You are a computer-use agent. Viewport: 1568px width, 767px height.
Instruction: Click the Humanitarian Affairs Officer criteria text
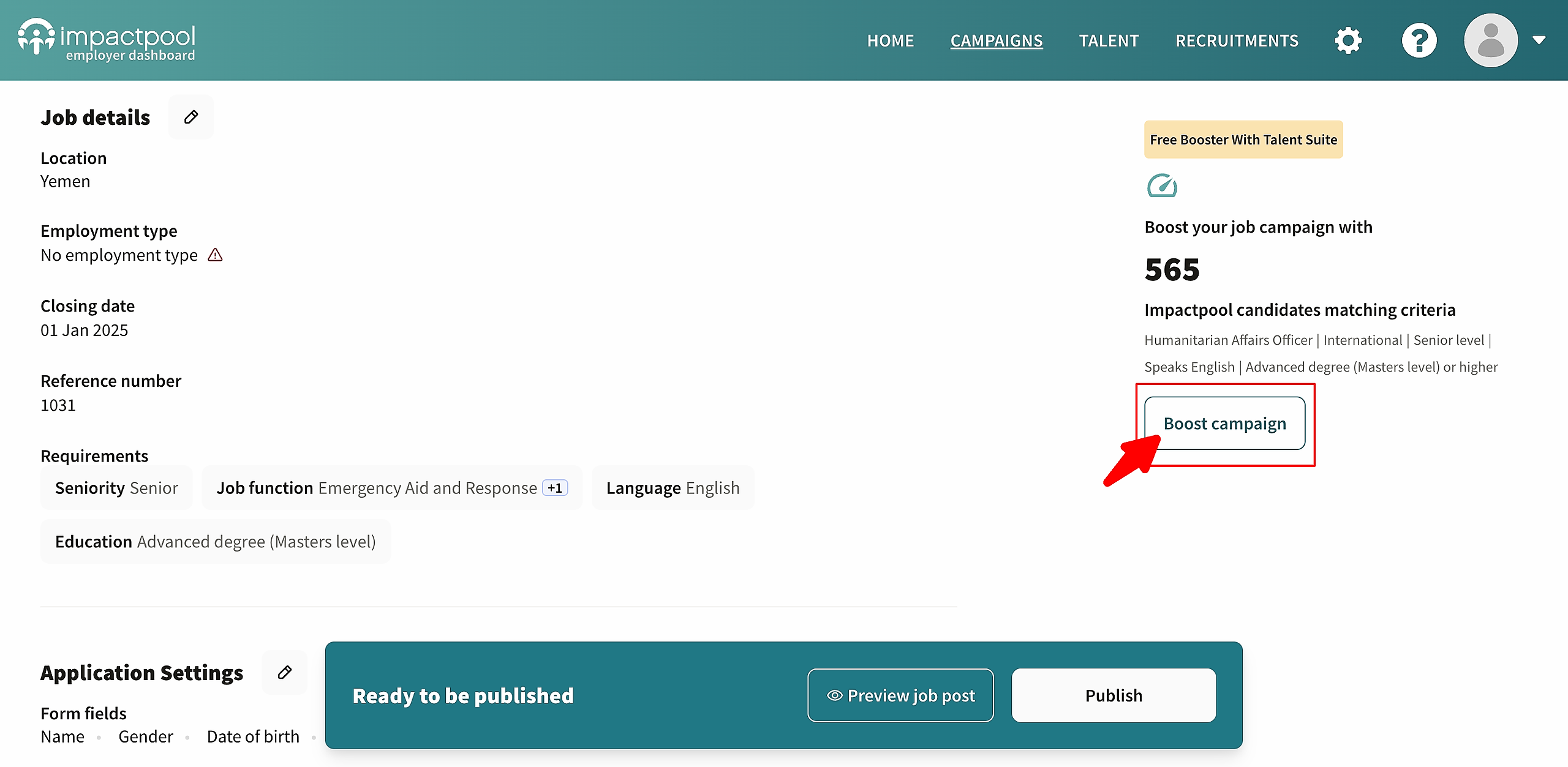coord(1228,340)
